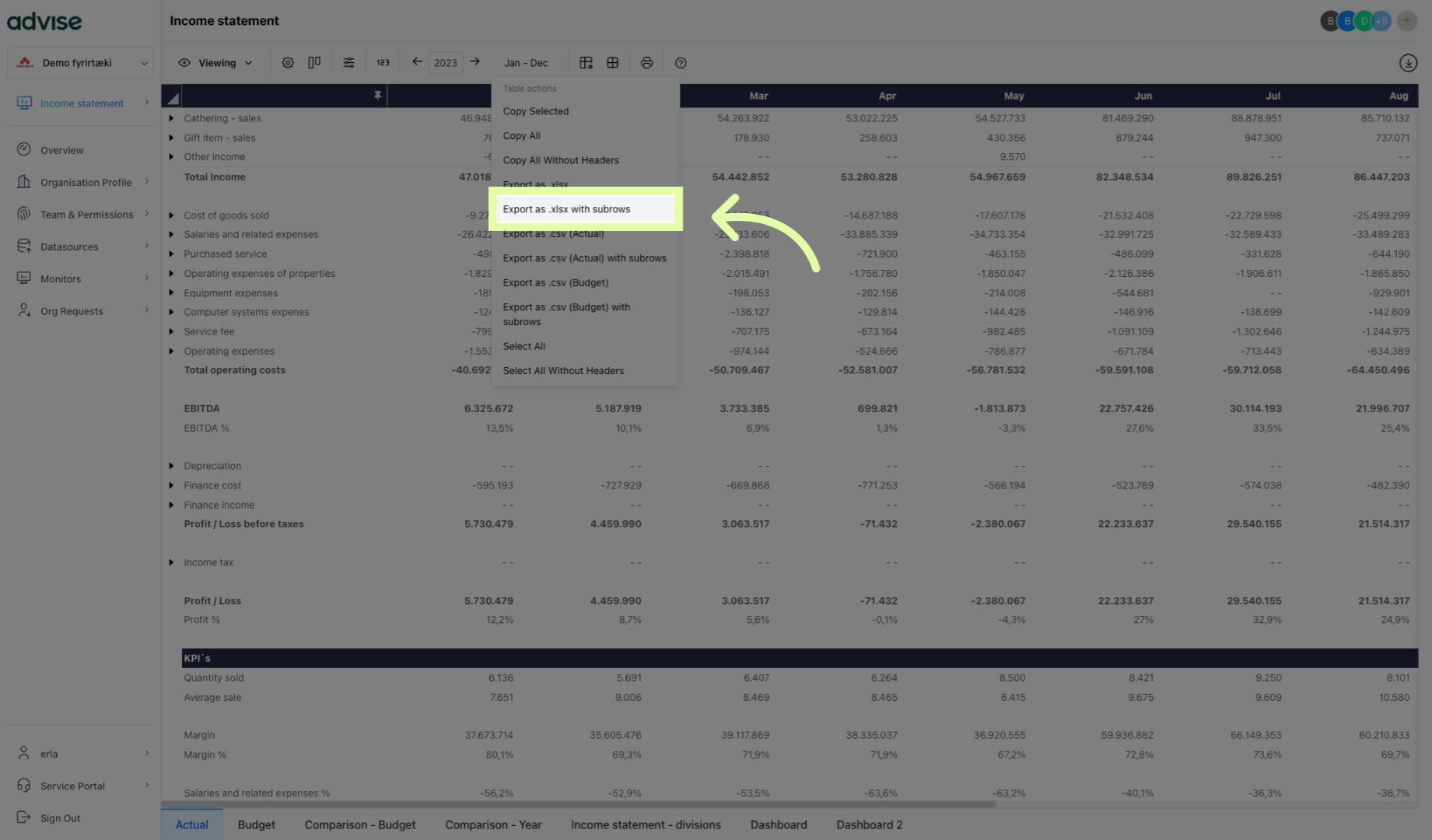Toggle the pin icon in the table header

[378, 95]
